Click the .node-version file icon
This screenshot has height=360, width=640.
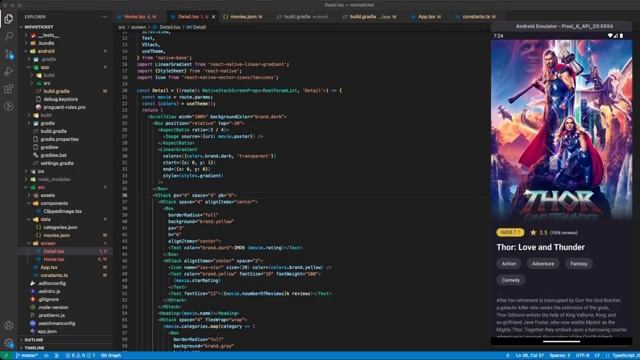coord(33,307)
